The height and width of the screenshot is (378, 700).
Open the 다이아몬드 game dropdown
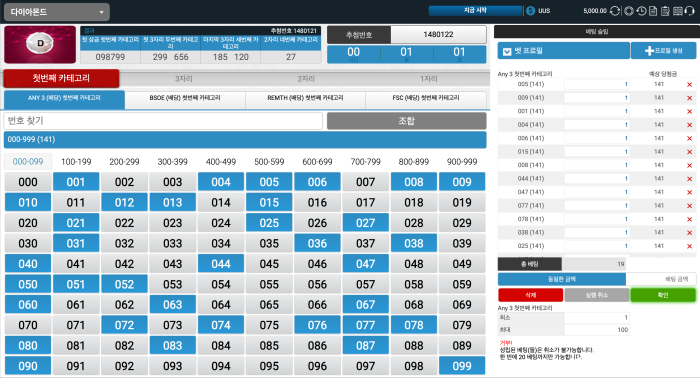57,12
